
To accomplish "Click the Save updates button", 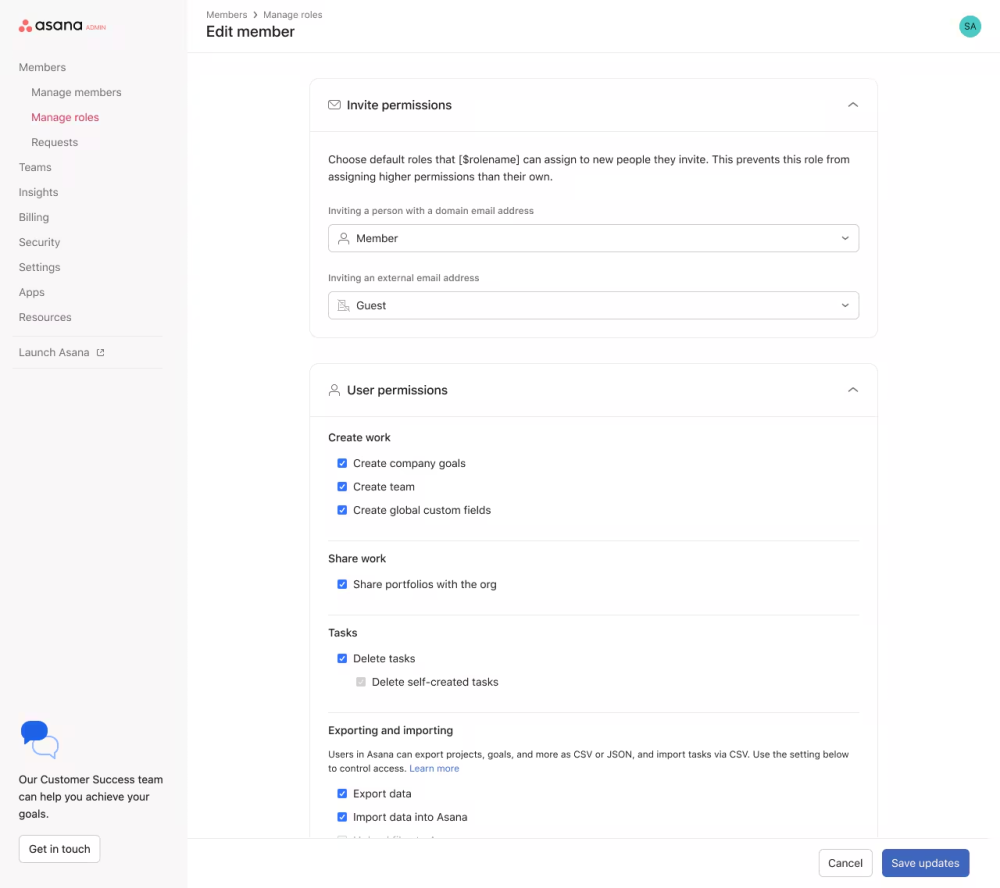I will (x=925, y=863).
